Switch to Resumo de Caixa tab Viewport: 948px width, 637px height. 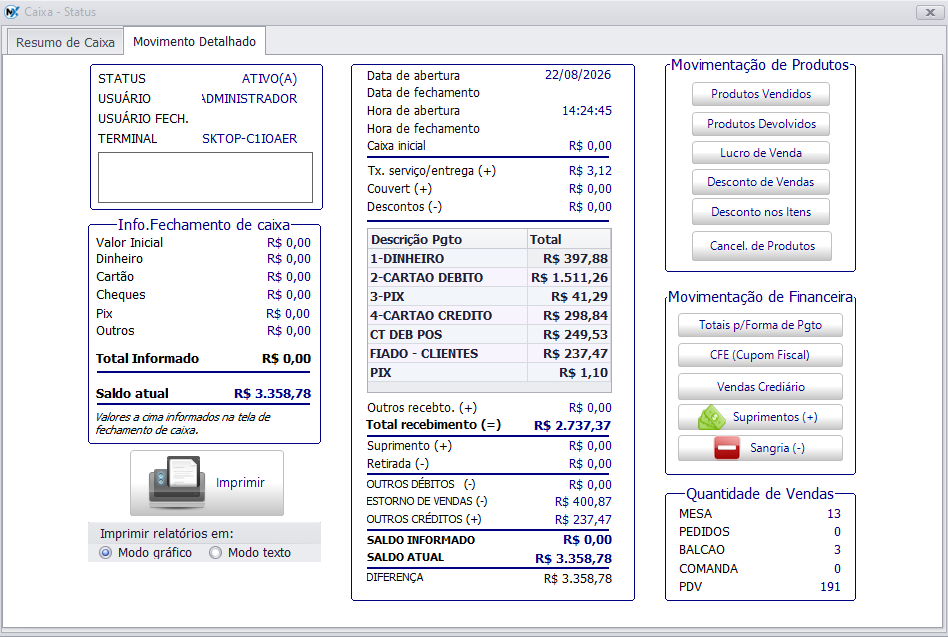(x=65, y=42)
